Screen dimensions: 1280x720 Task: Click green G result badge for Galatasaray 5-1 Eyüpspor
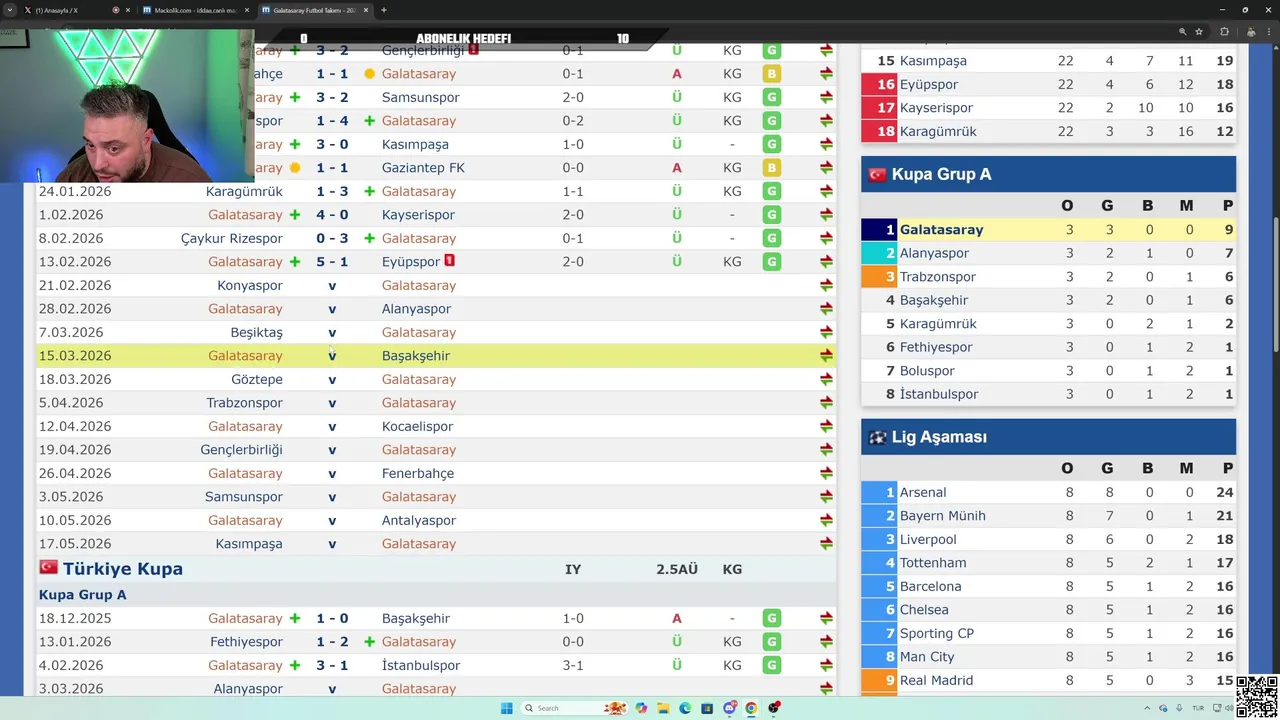771,262
